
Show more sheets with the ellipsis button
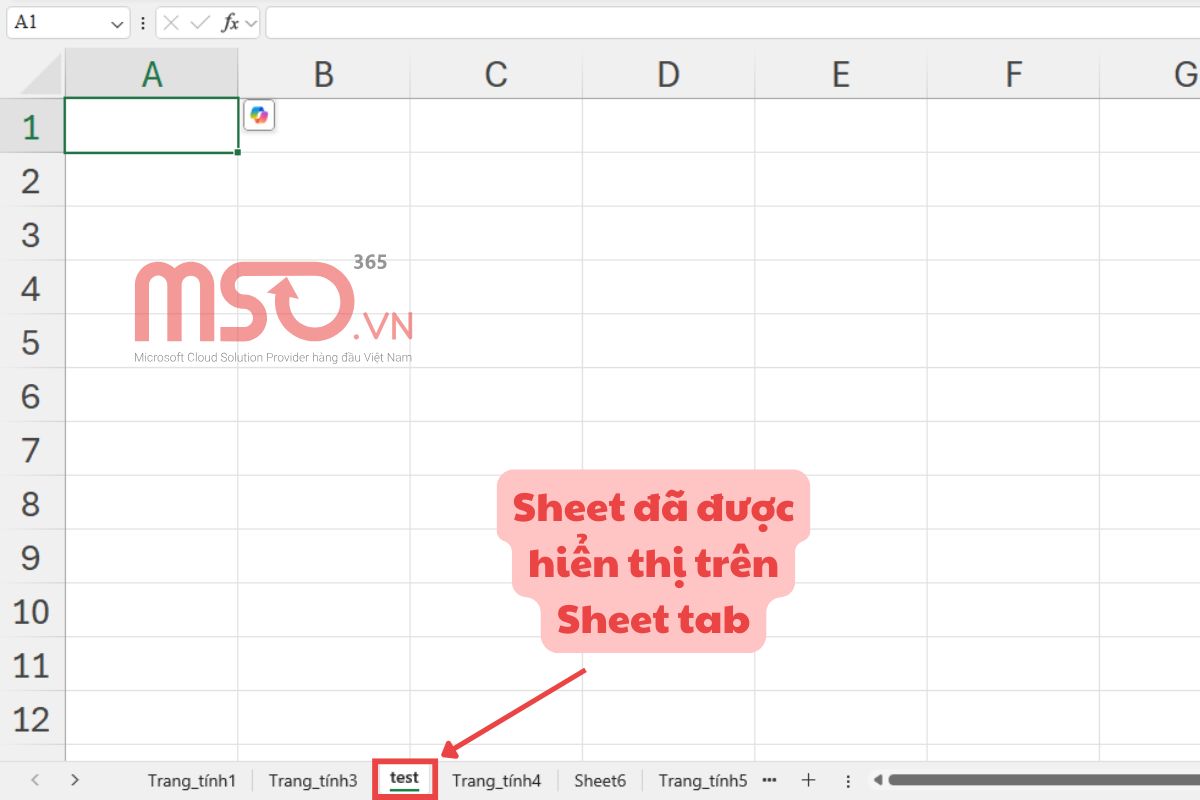[769, 779]
